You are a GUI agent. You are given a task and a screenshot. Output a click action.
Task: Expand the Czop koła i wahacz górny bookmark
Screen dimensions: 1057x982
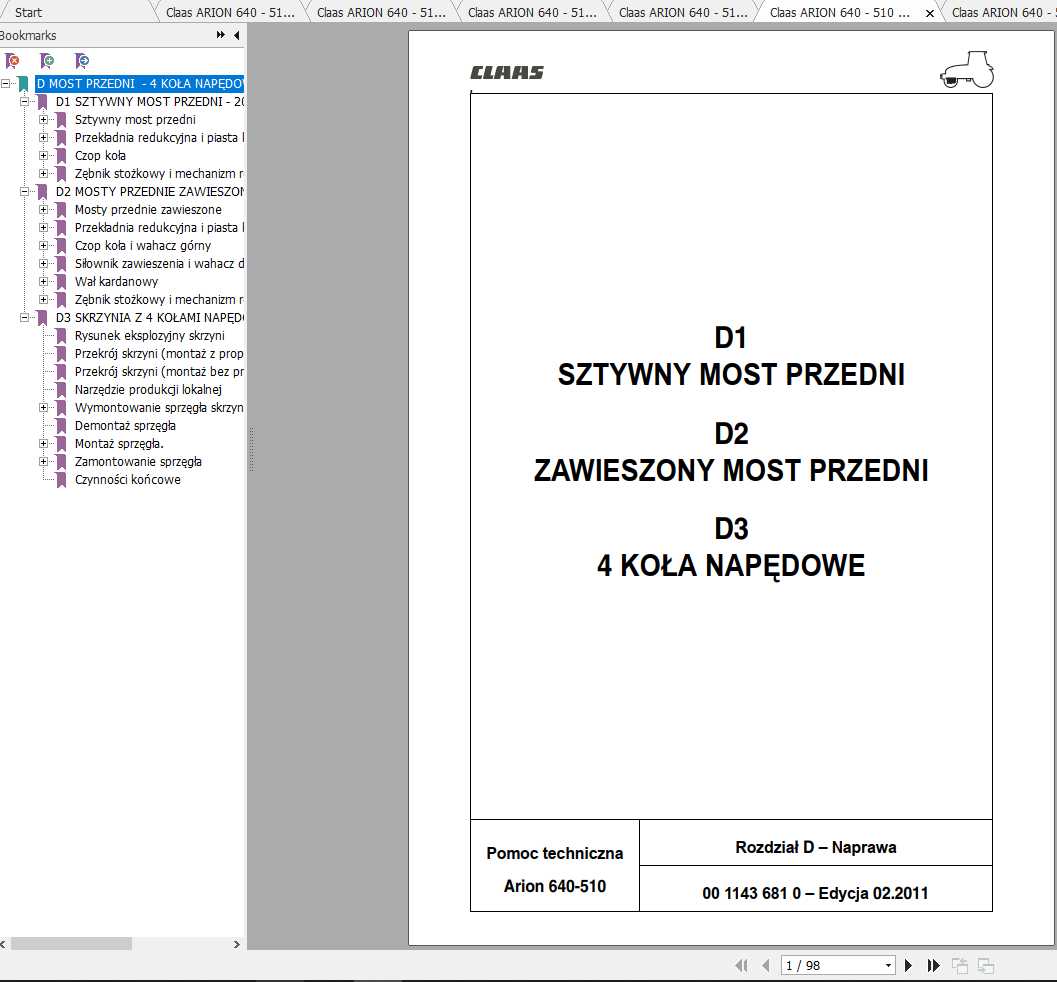point(43,245)
